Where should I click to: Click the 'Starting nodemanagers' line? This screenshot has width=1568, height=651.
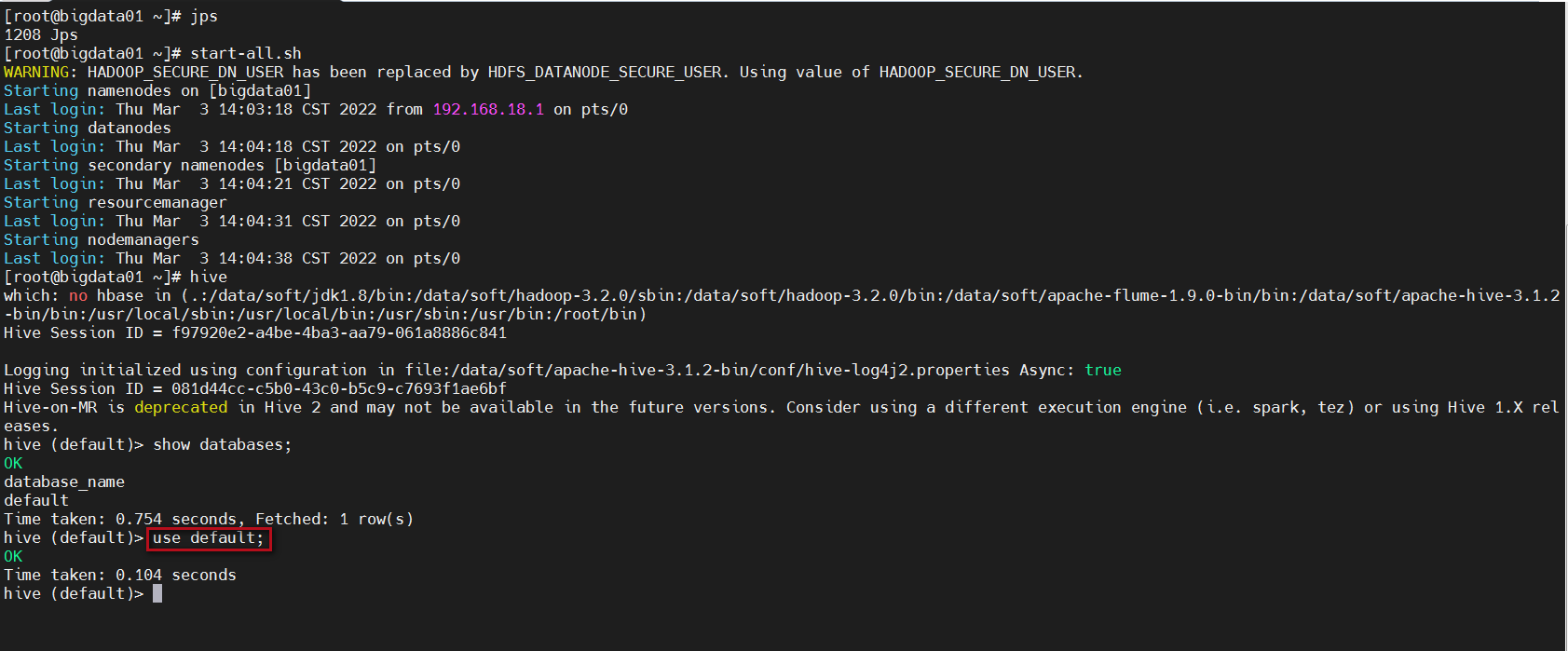(x=102, y=240)
